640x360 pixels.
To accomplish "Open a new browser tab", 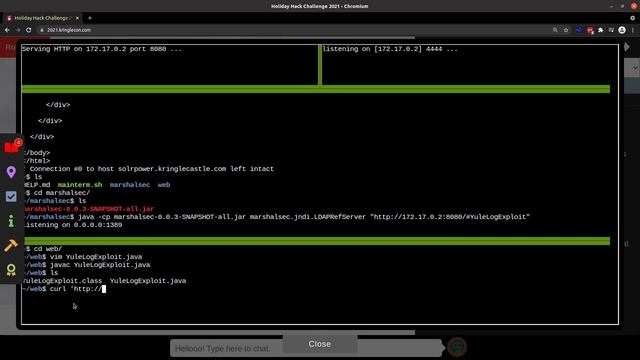I will point(90,18).
